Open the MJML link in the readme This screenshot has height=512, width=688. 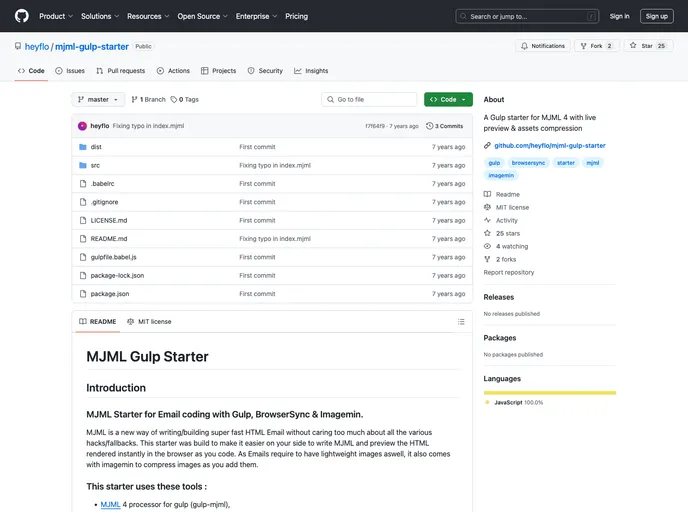[110, 505]
